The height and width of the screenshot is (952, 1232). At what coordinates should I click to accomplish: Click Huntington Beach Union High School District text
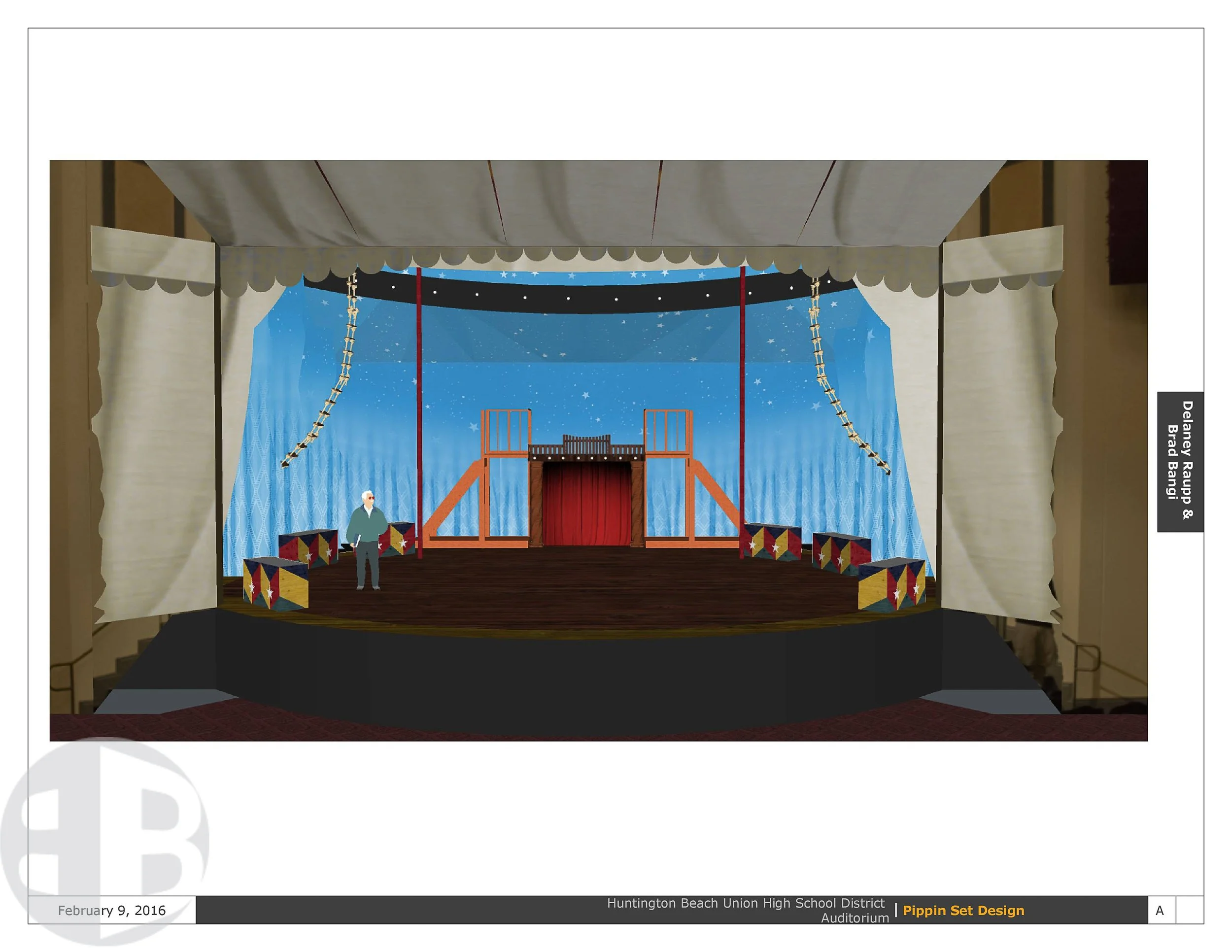coord(745,903)
